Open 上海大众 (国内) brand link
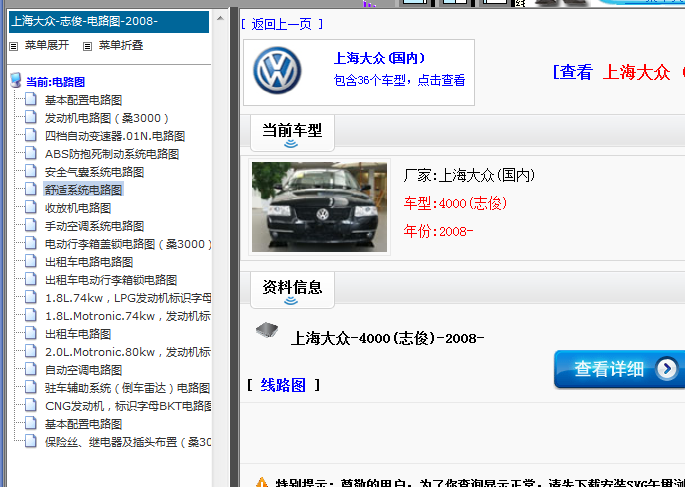685x487 pixels. pos(379,58)
